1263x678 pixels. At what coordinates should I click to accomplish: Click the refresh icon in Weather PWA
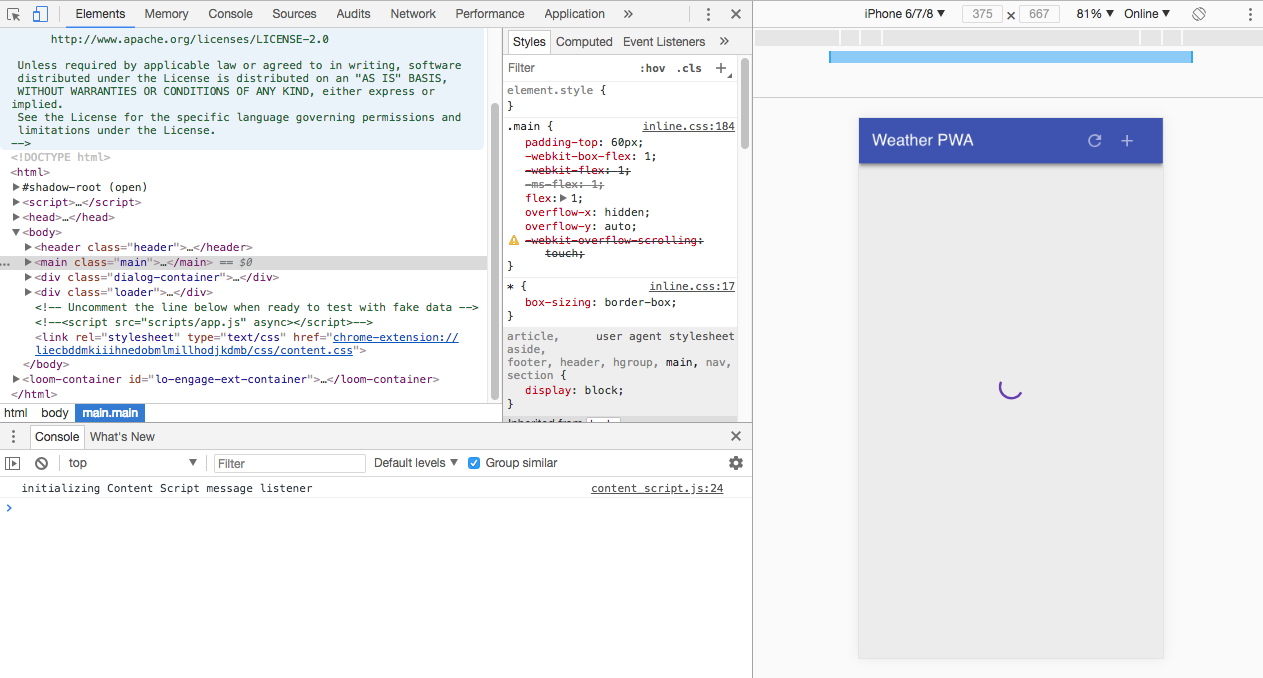tap(1095, 141)
